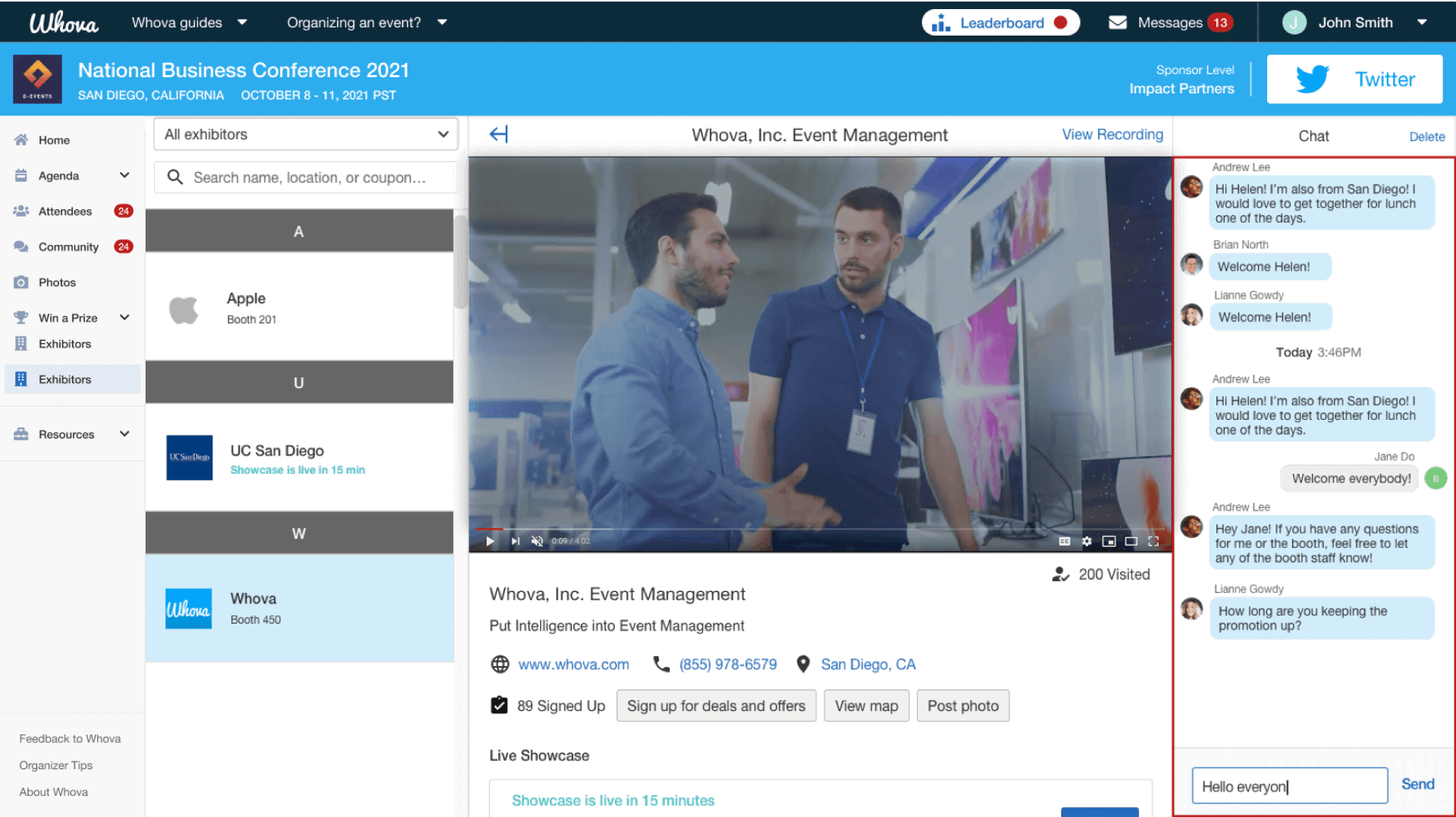Play the booth video
Viewport: 1456px width, 817px height.
[x=490, y=541]
